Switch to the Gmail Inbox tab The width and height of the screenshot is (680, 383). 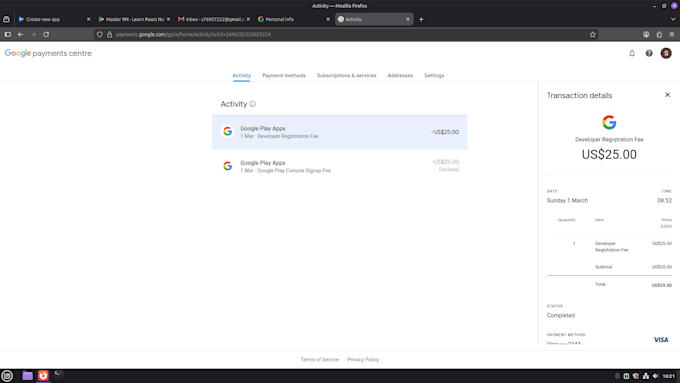[213, 19]
